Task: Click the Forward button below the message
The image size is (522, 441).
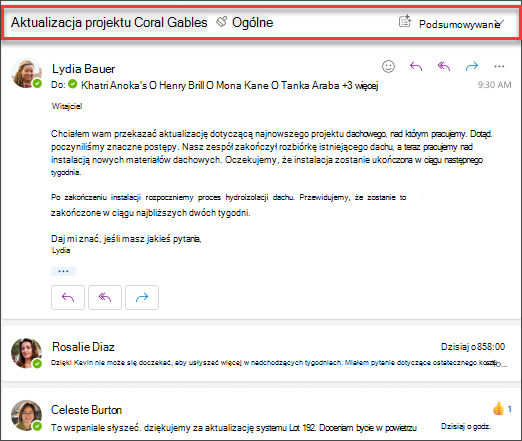Action: pyautogui.click(x=142, y=297)
